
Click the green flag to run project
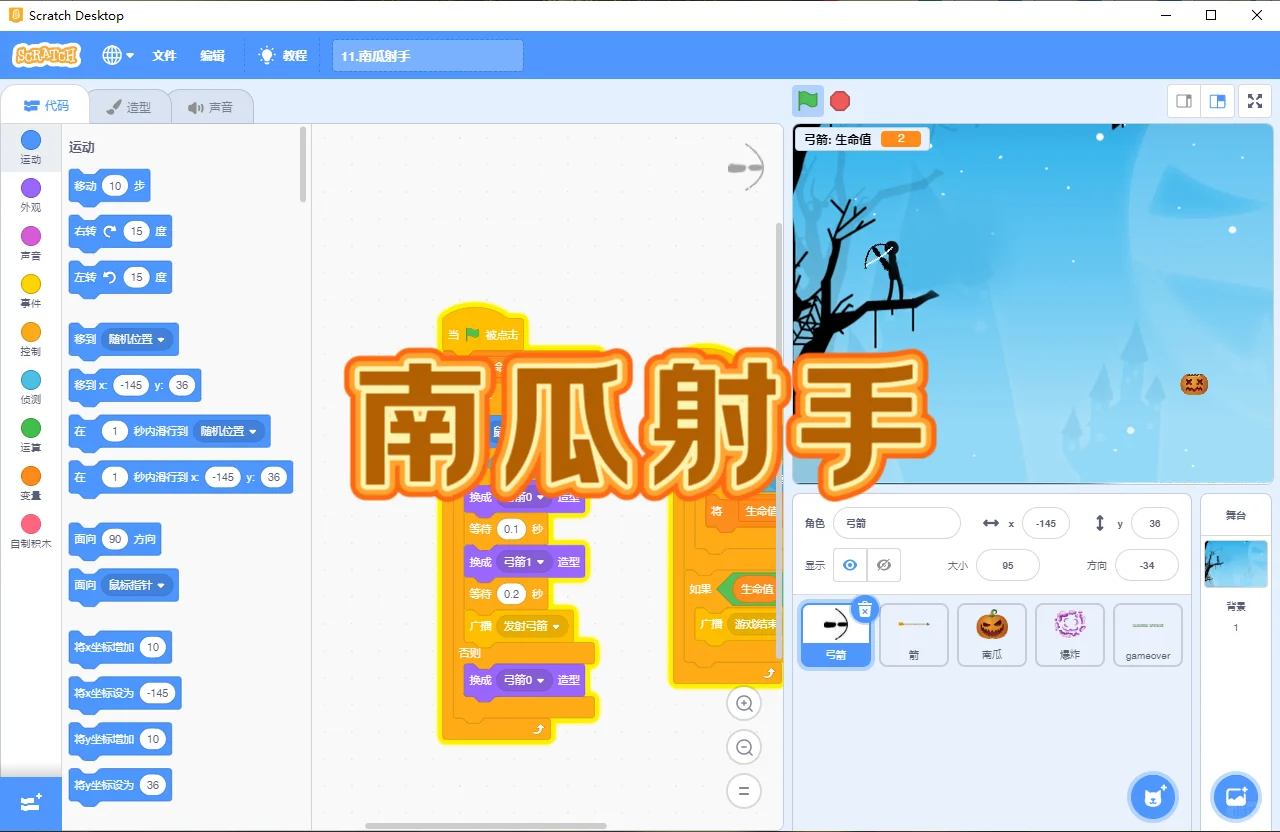pos(806,100)
